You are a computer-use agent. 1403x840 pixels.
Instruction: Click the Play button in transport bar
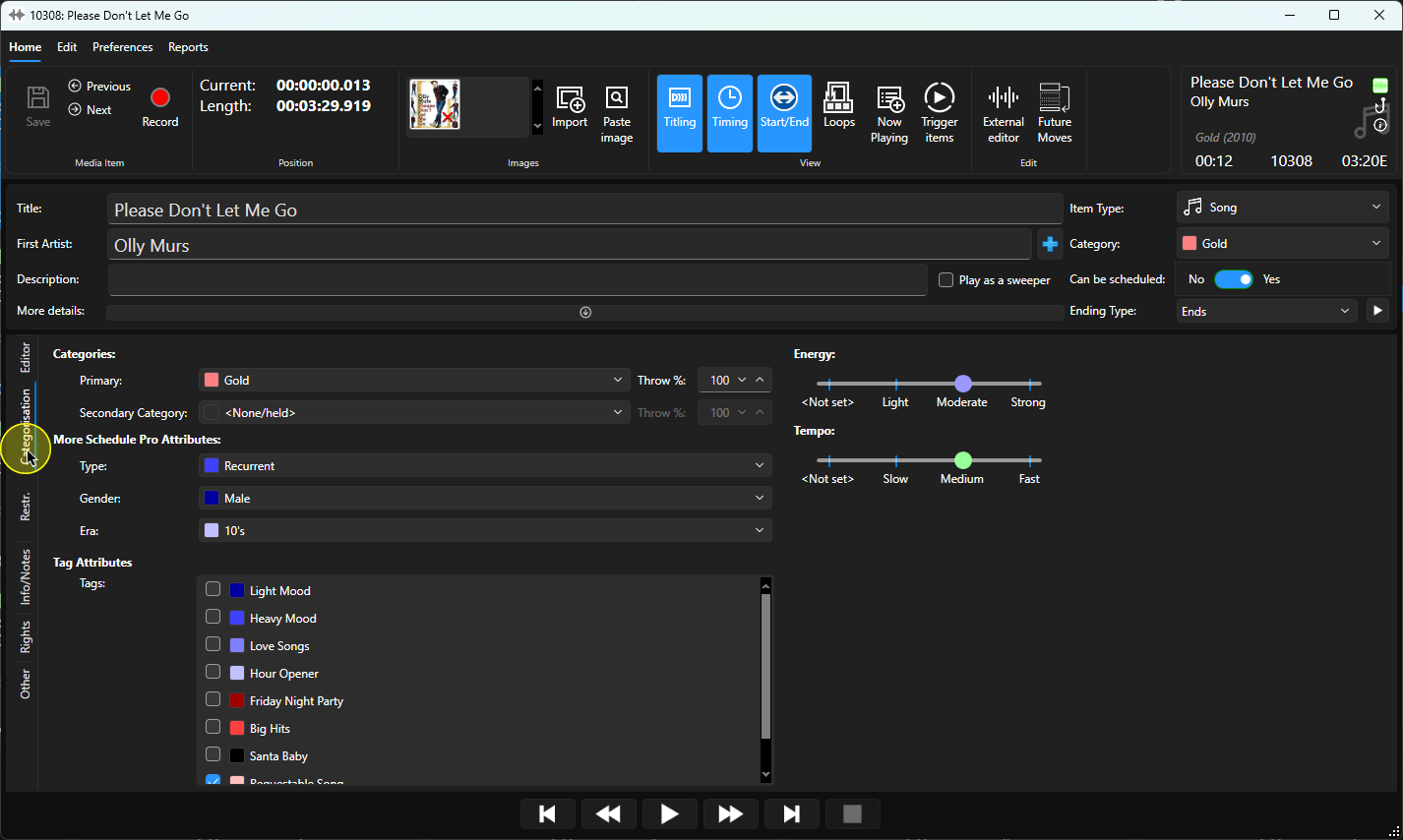[x=669, y=813]
